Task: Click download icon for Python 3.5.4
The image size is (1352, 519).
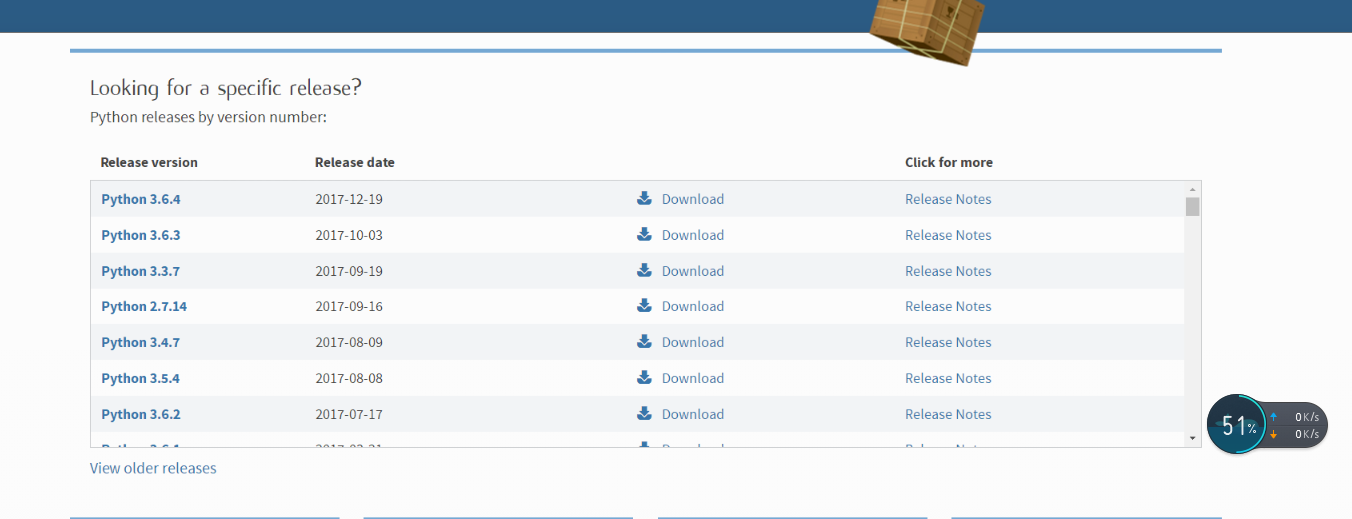Action: [644, 377]
